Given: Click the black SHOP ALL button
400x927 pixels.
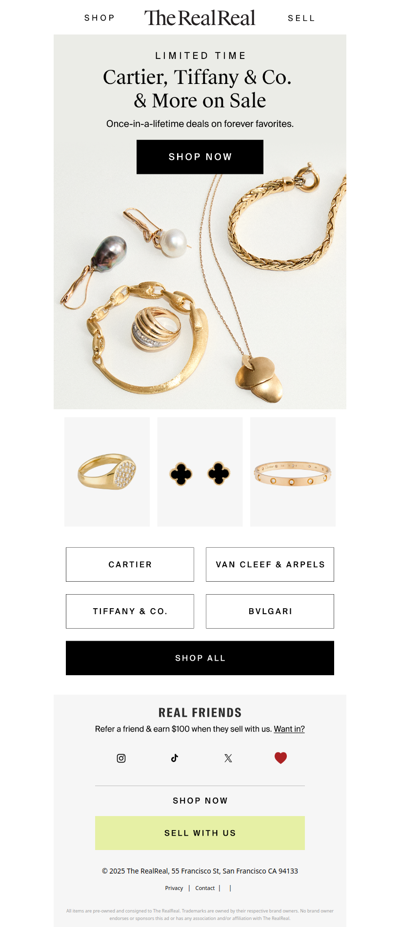Looking at the screenshot, I should pos(200,658).
